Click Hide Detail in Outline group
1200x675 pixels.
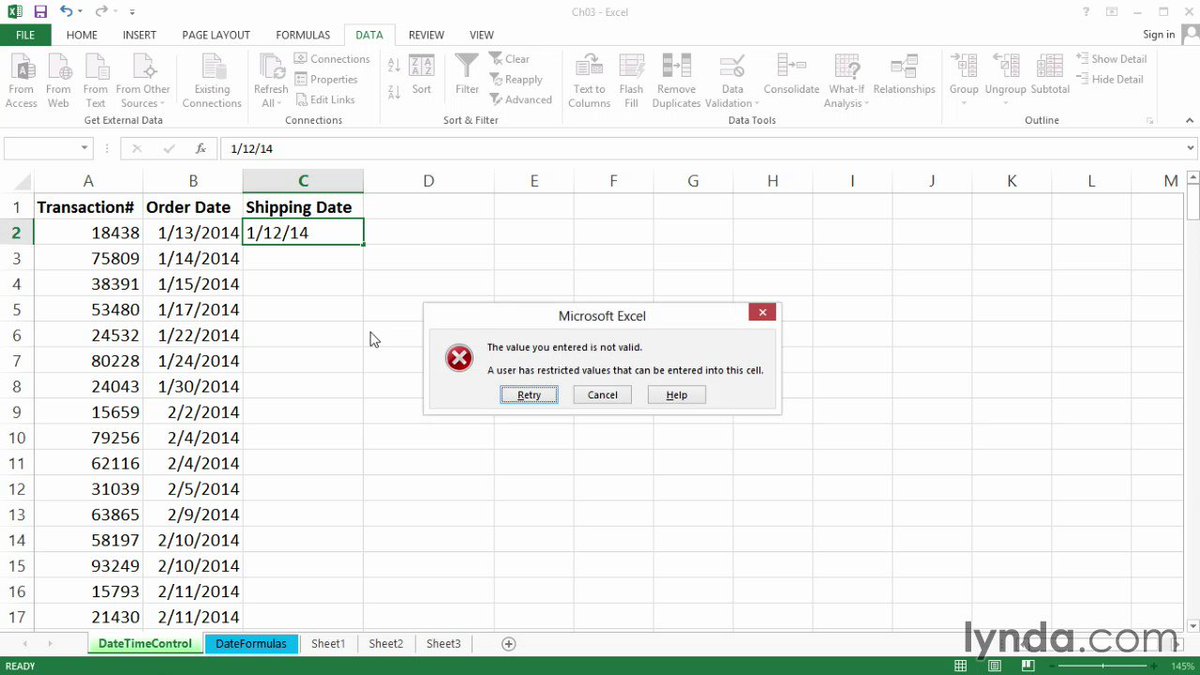pos(1110,79)
